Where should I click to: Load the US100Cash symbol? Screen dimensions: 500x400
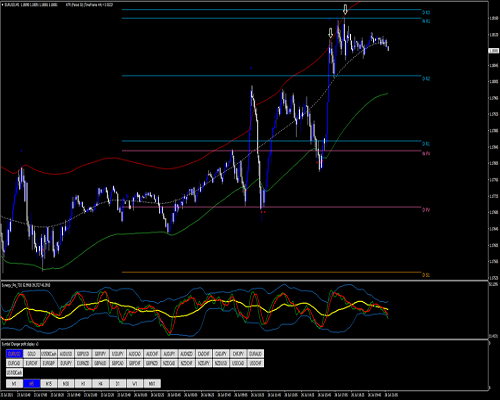[x=14, y=373]
